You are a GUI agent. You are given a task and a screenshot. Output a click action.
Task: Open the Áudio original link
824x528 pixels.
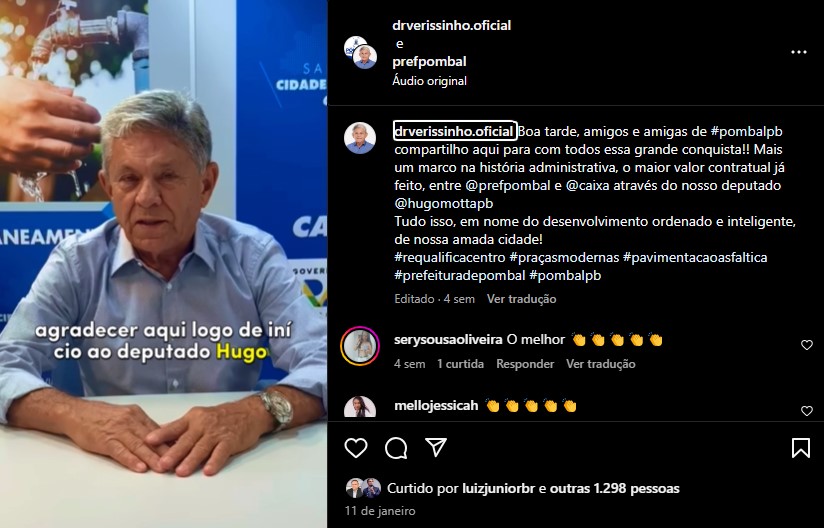pos(429,81)
